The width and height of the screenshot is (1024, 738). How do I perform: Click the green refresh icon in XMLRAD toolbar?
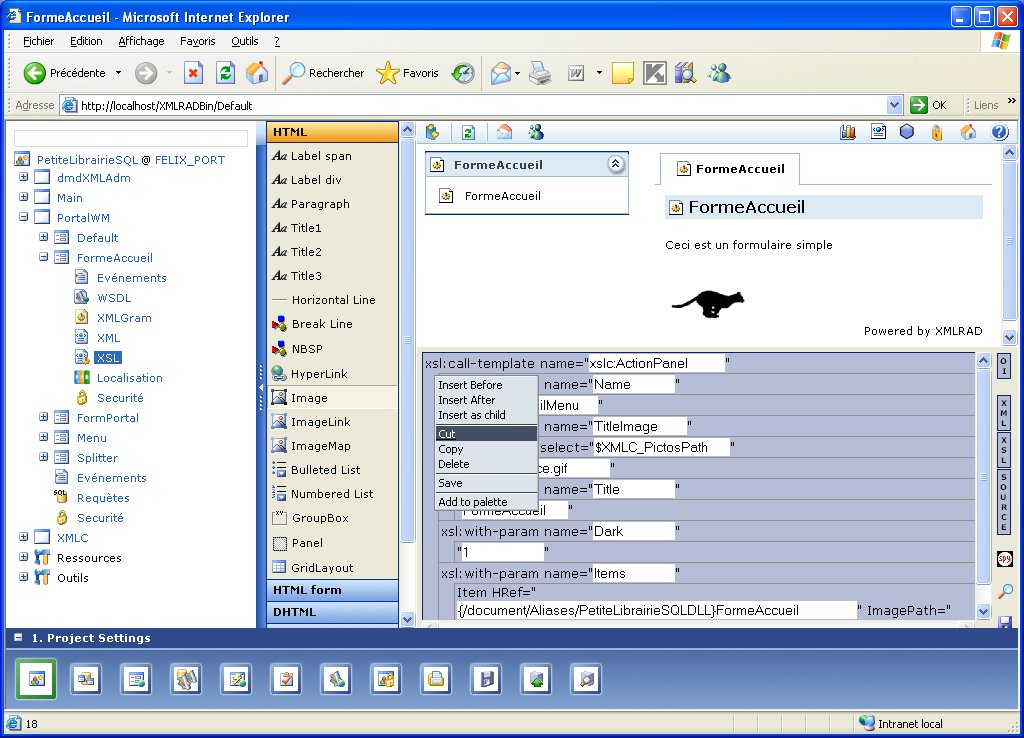point(467,132)
